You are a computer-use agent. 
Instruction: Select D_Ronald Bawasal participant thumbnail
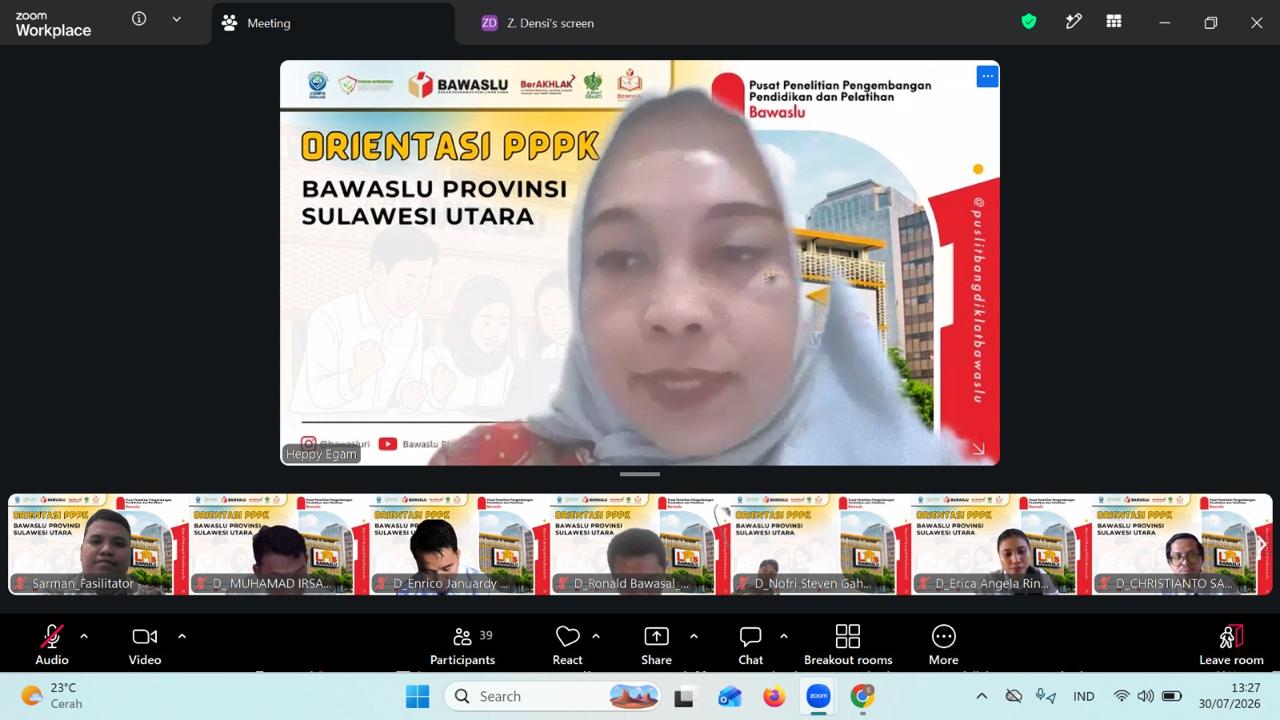click(640, 544)
